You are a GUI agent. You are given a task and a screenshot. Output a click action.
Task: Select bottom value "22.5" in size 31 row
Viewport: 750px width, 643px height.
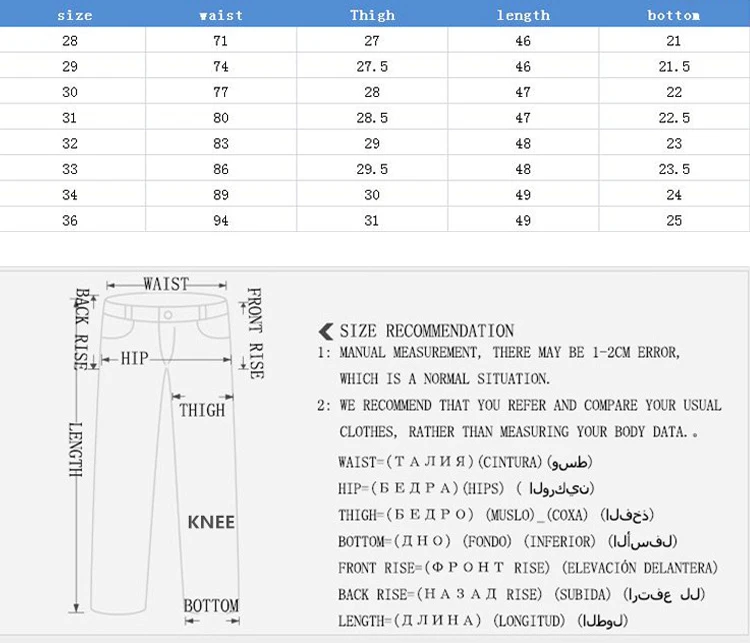[x=674, y=118]
